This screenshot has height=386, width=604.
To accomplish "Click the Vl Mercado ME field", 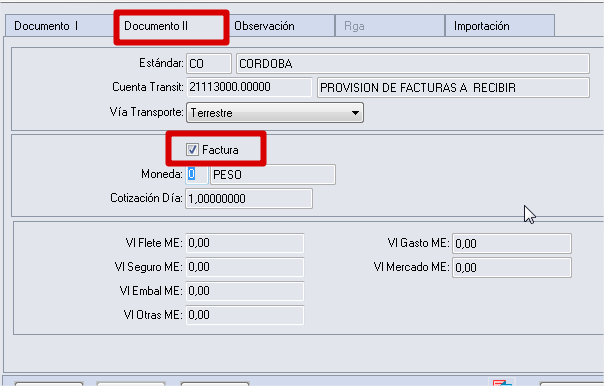I will tap(512, 267).
